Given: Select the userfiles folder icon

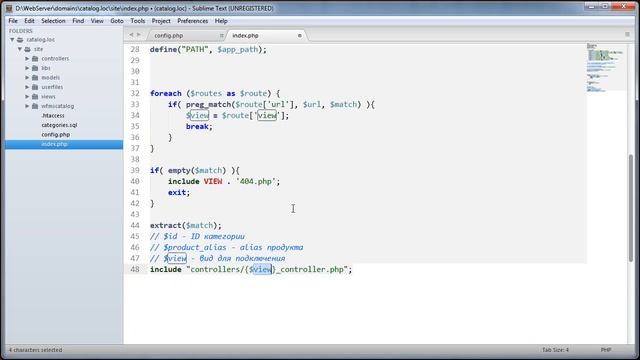Looking at the screenshot, I should [35, 87].
